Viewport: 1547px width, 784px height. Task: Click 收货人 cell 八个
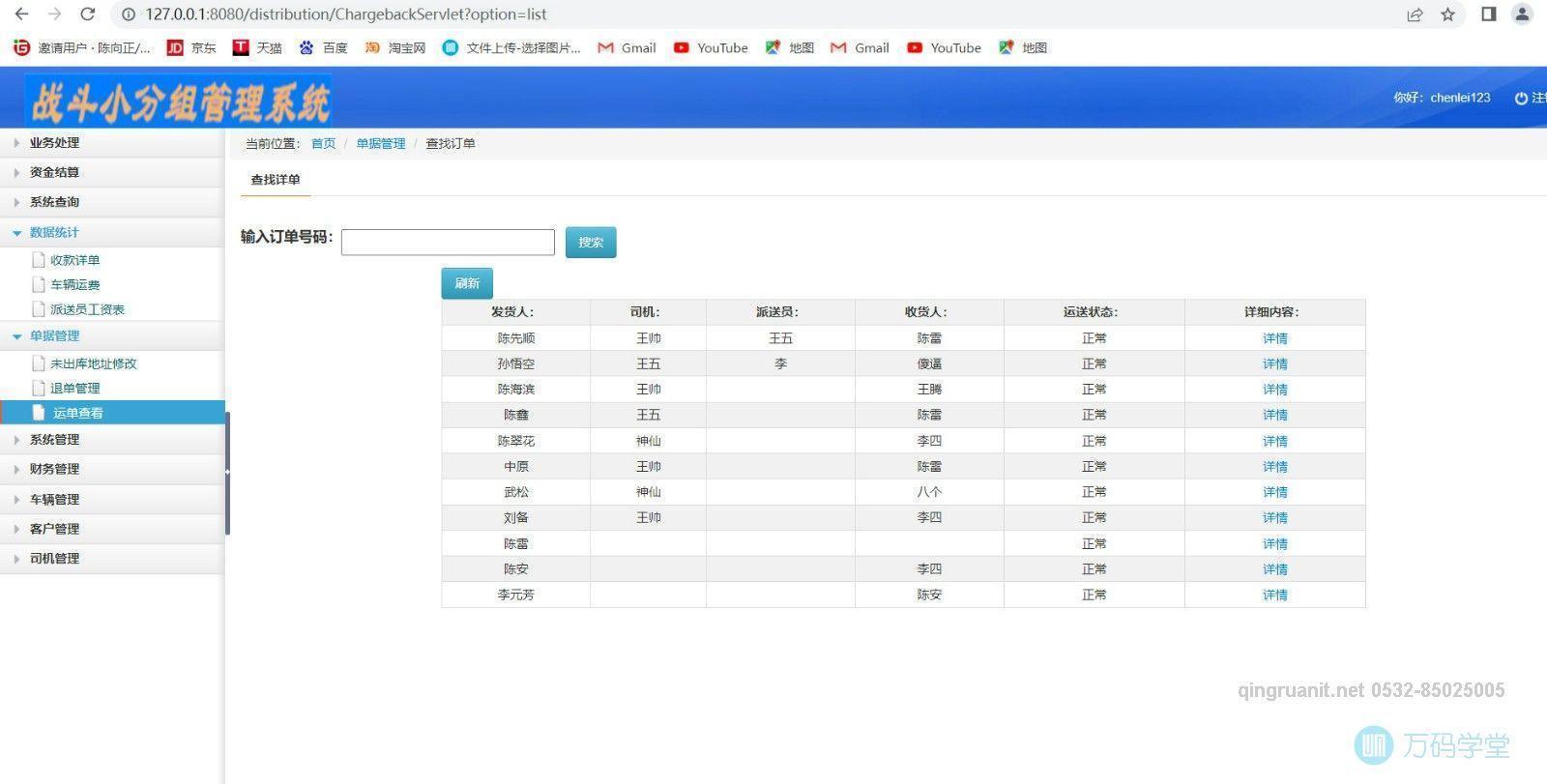(x=929, y=492)
